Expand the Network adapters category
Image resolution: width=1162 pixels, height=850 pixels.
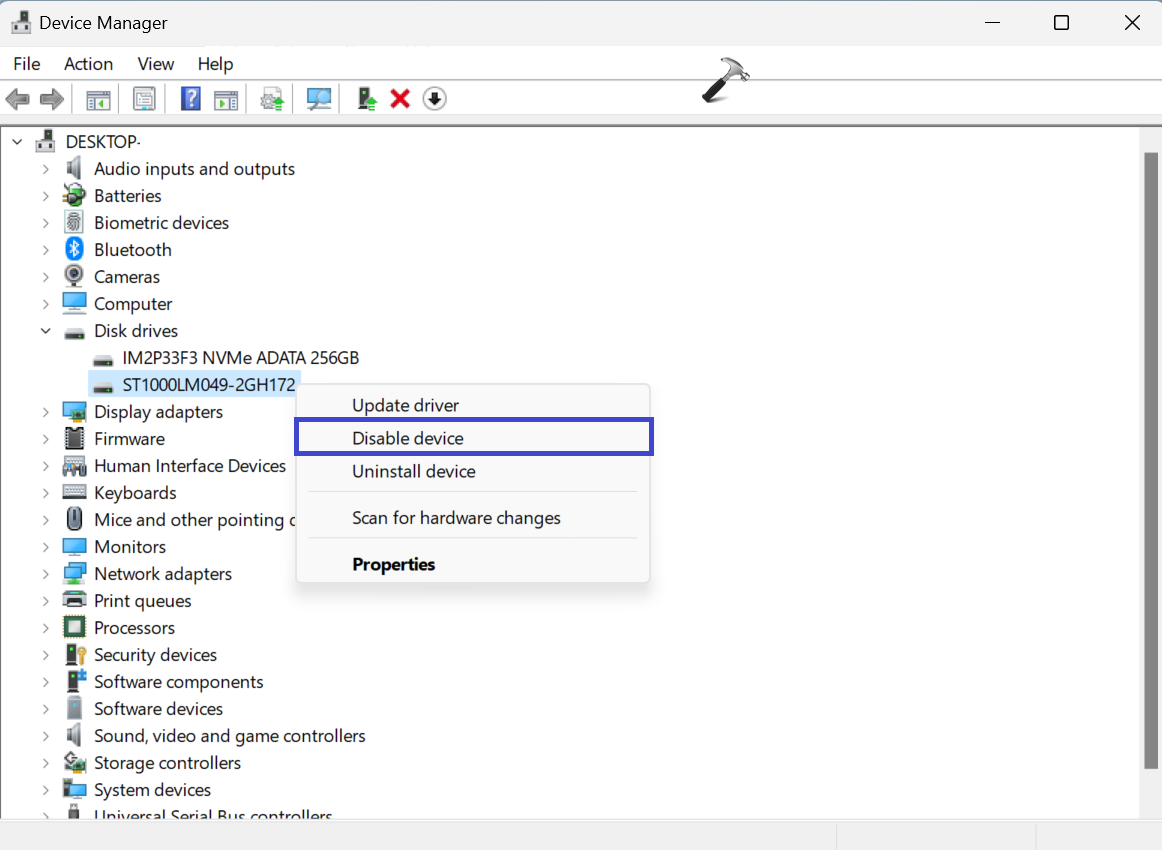(x=45, y=574)
